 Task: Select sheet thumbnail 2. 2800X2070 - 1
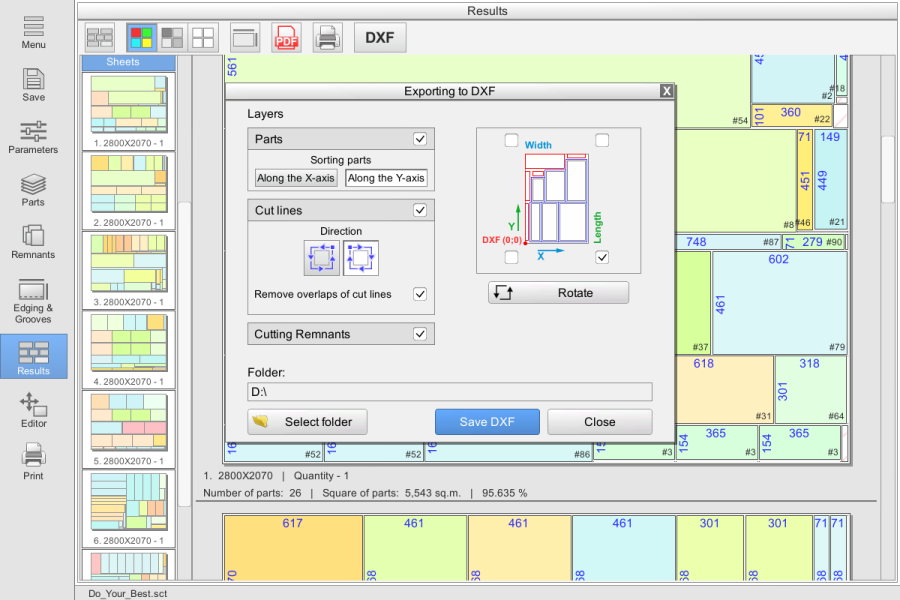pos(129,191)
